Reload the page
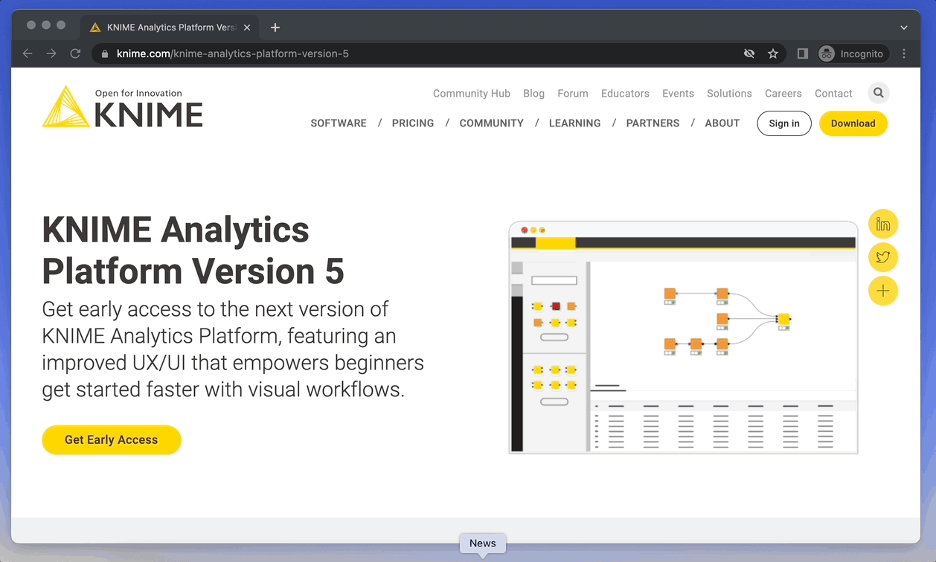 pos(75,54)
